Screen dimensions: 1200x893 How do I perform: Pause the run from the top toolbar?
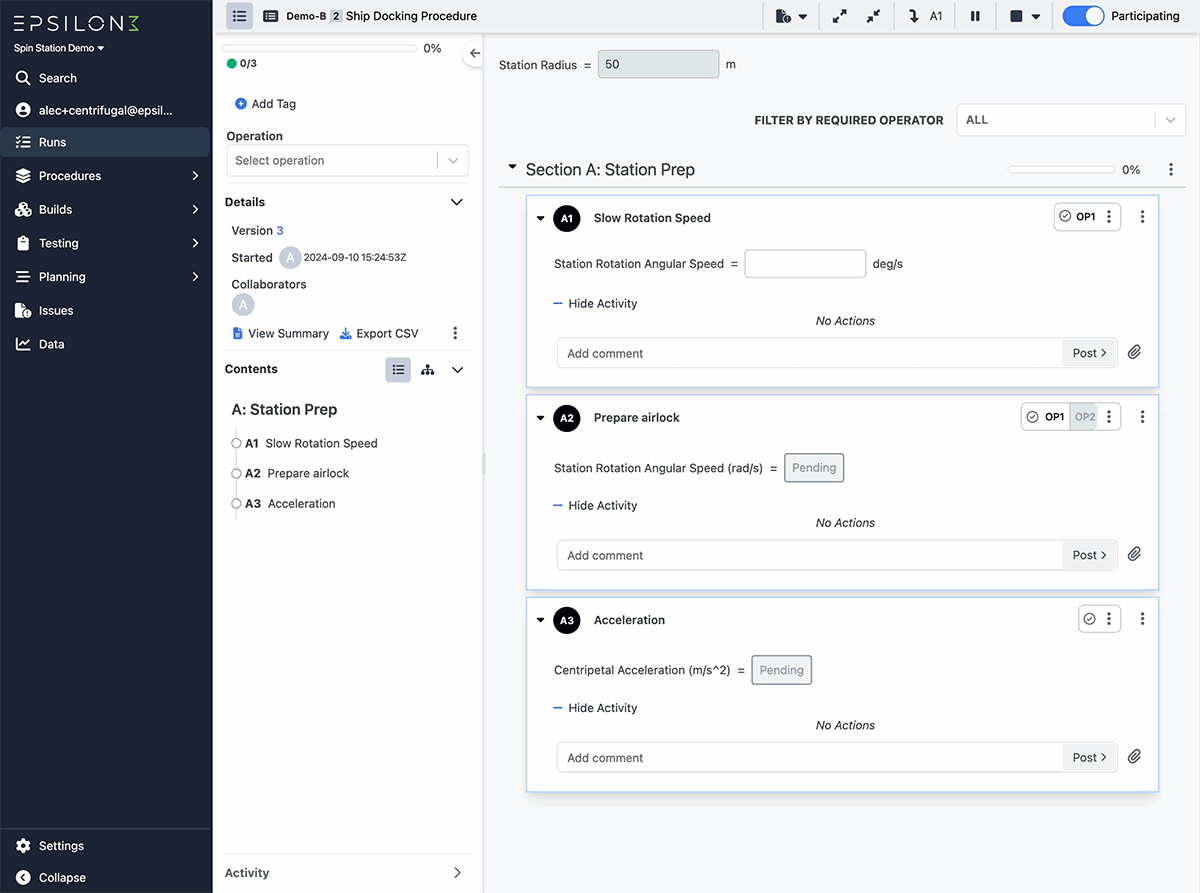tap(975, 16)
